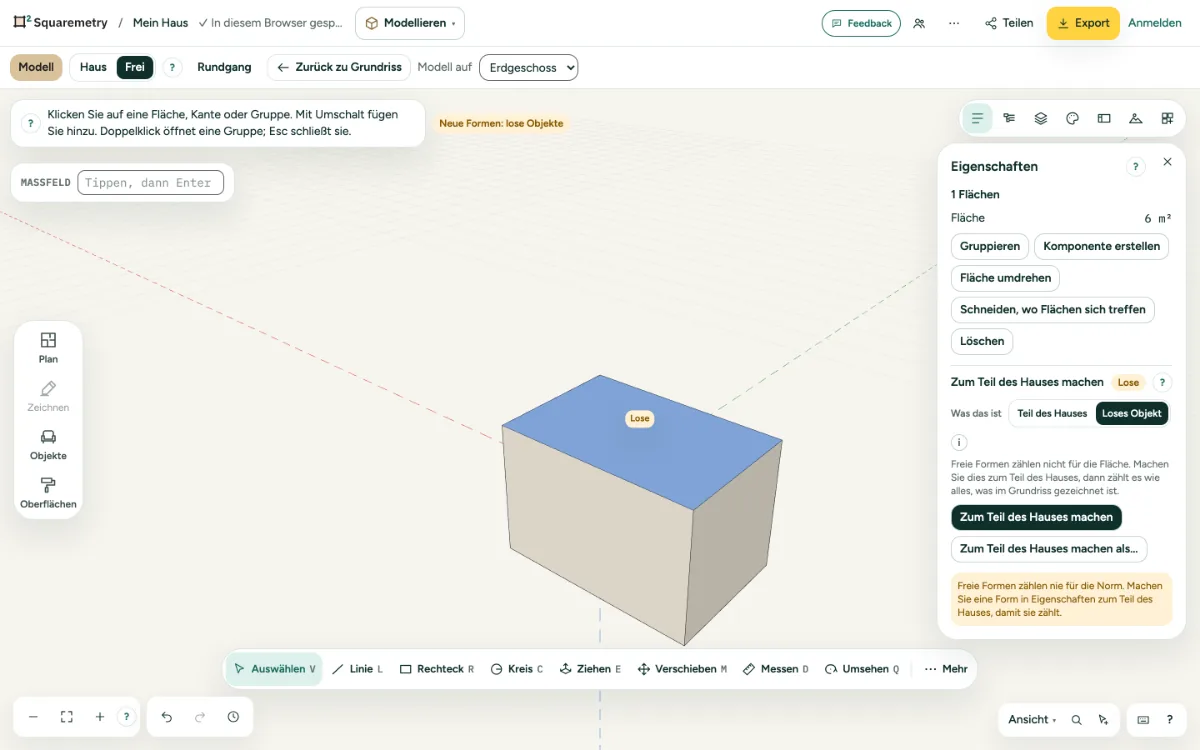Open the version history clock icon
The height and width of the screenshot is (750, 1200).
point(233,717)
